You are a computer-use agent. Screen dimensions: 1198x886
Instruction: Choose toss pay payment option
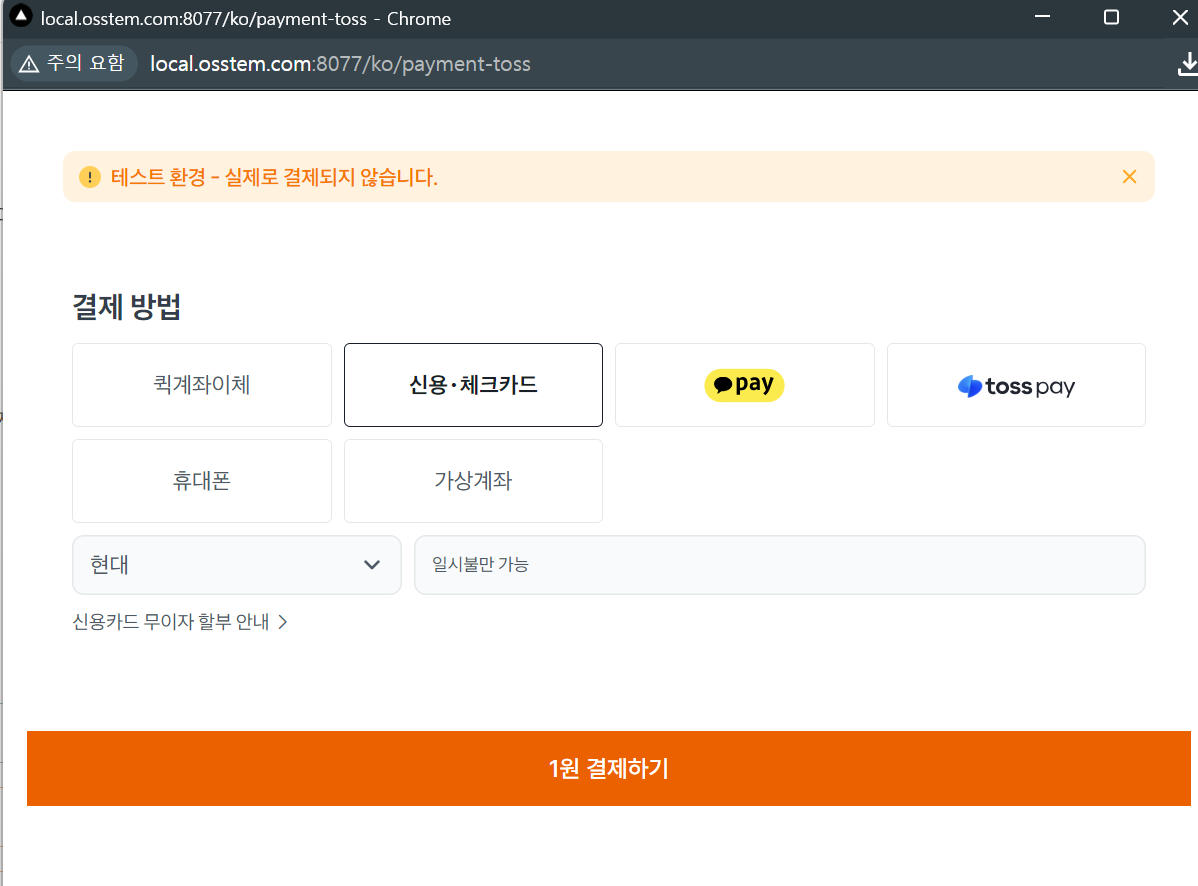coord(1016,385)
